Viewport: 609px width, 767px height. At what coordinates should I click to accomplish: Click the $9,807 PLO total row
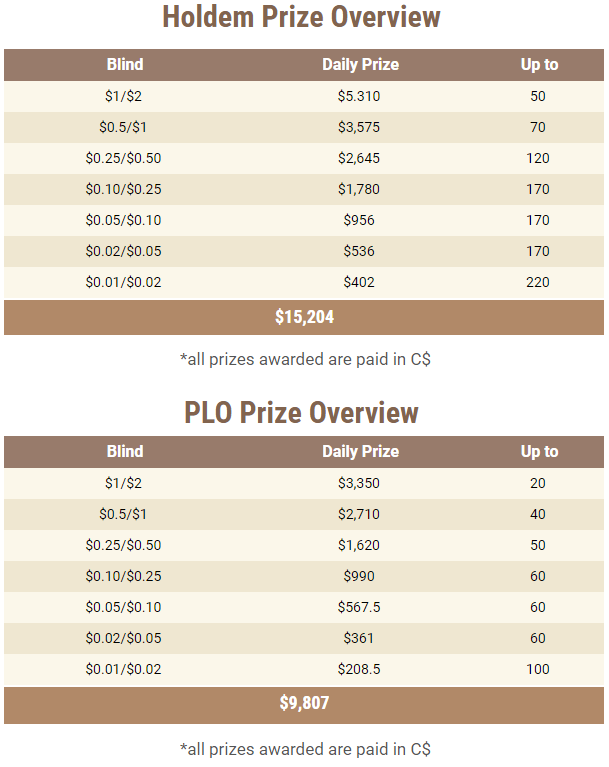click(304, 705)
